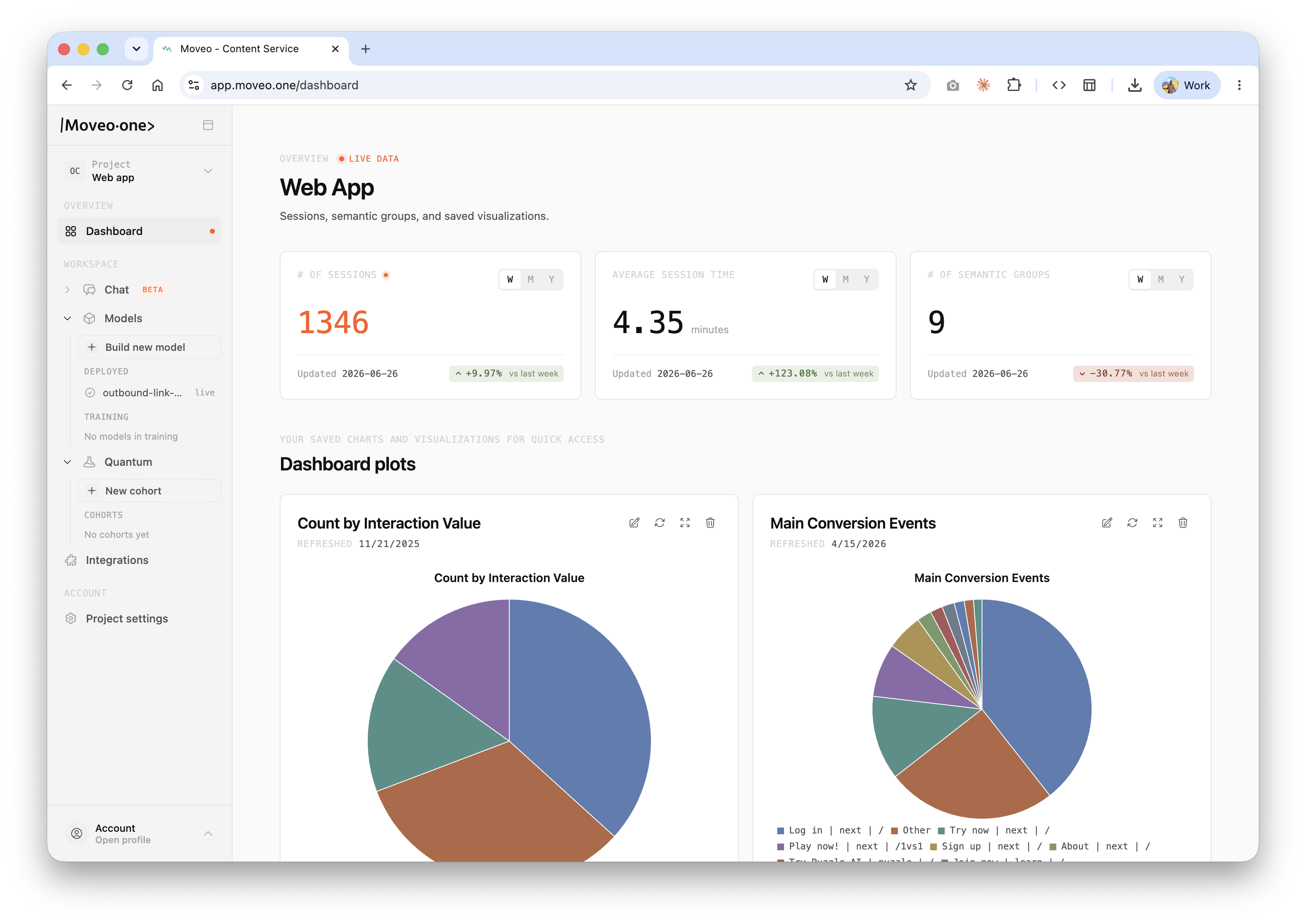Open a new browser tab
This screenshot has height=924, width=1306.
365,49
